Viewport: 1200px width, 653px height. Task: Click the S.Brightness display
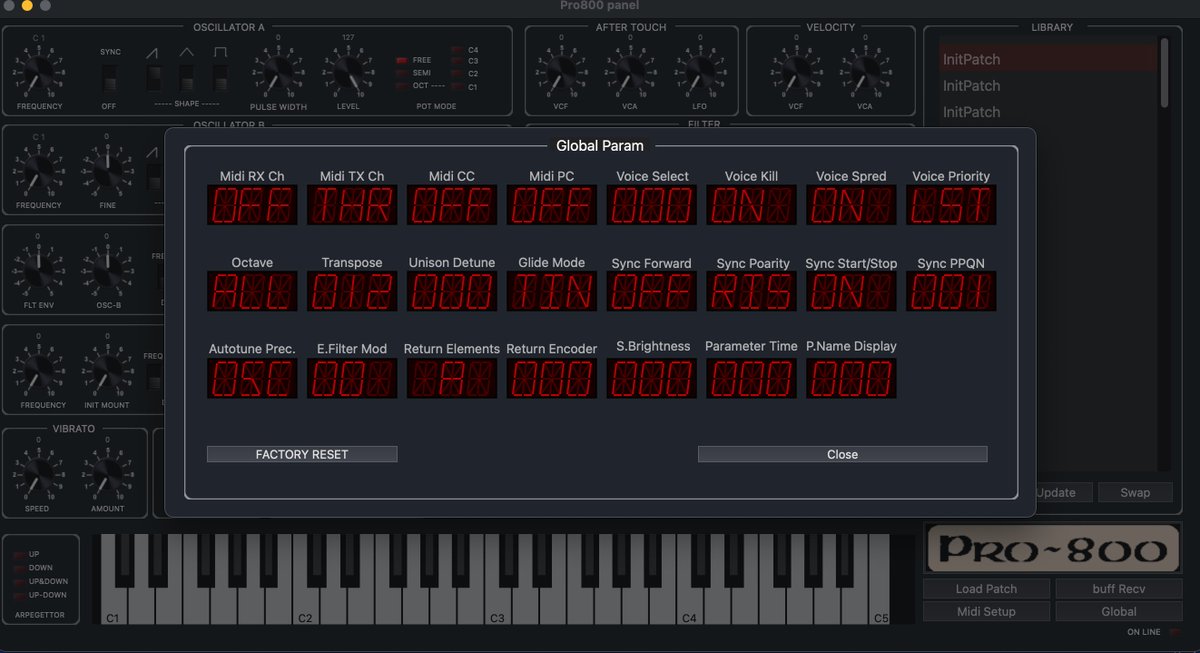[652, 379]
